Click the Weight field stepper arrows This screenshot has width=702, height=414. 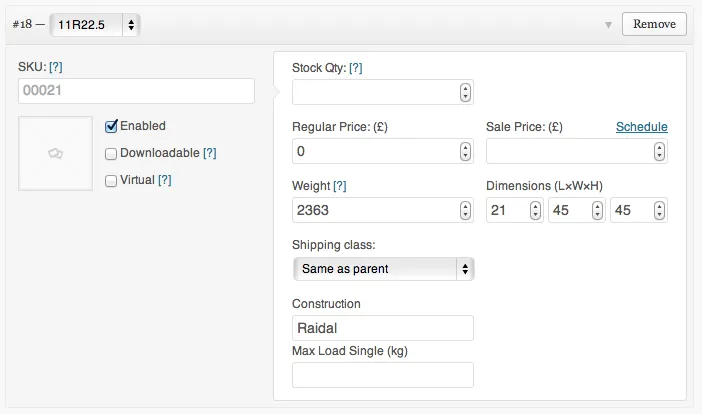465,211
